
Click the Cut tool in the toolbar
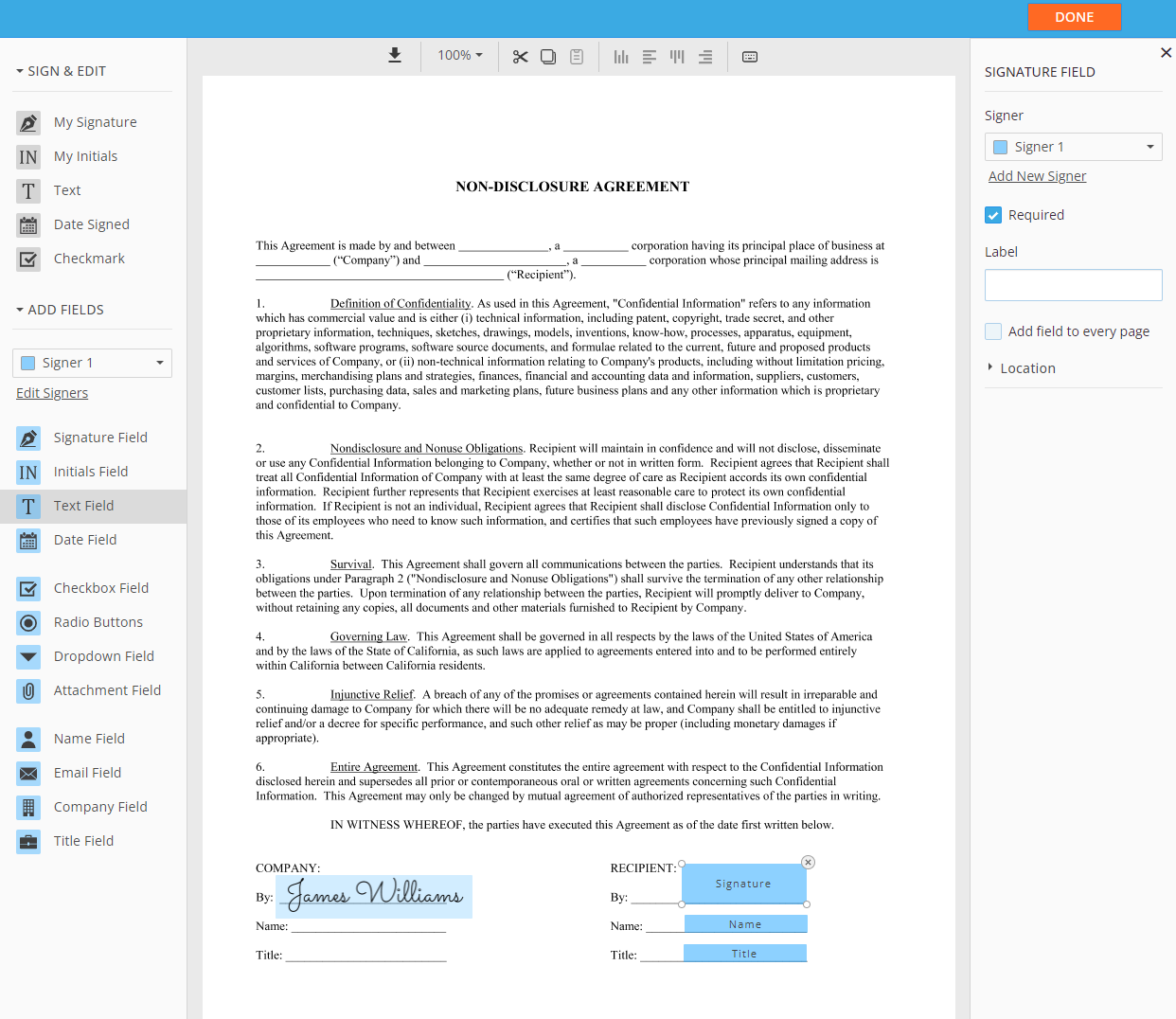pos(520,56)
